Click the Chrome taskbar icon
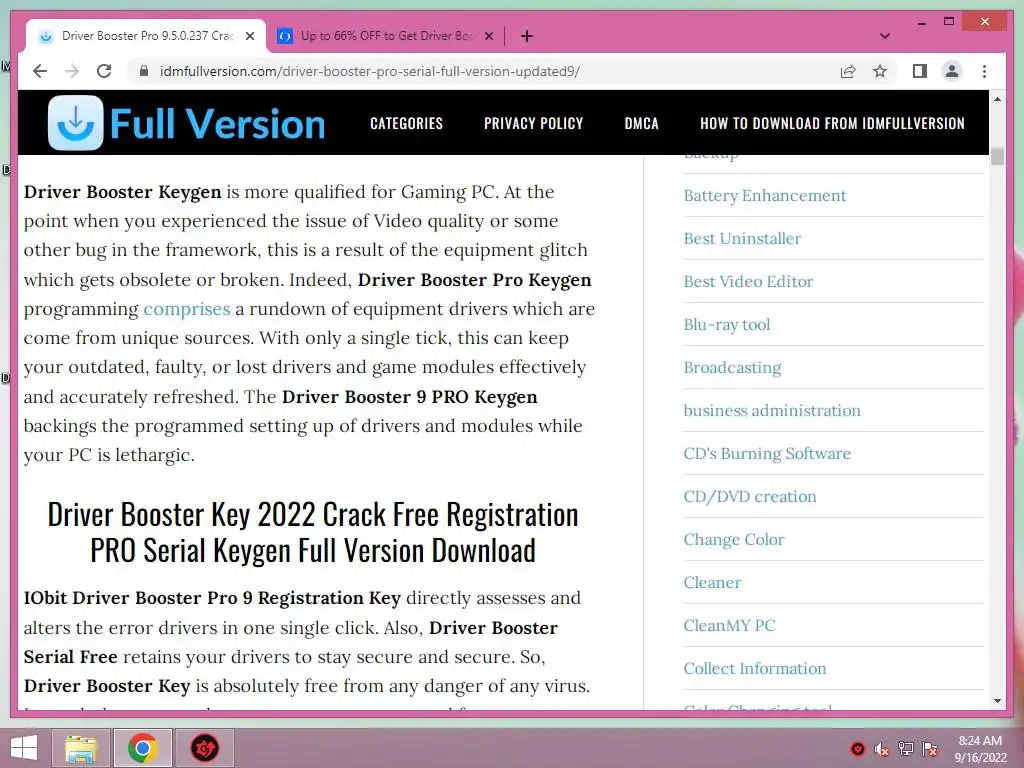Viewport: 1024px width, 768px height. (142, 748)
